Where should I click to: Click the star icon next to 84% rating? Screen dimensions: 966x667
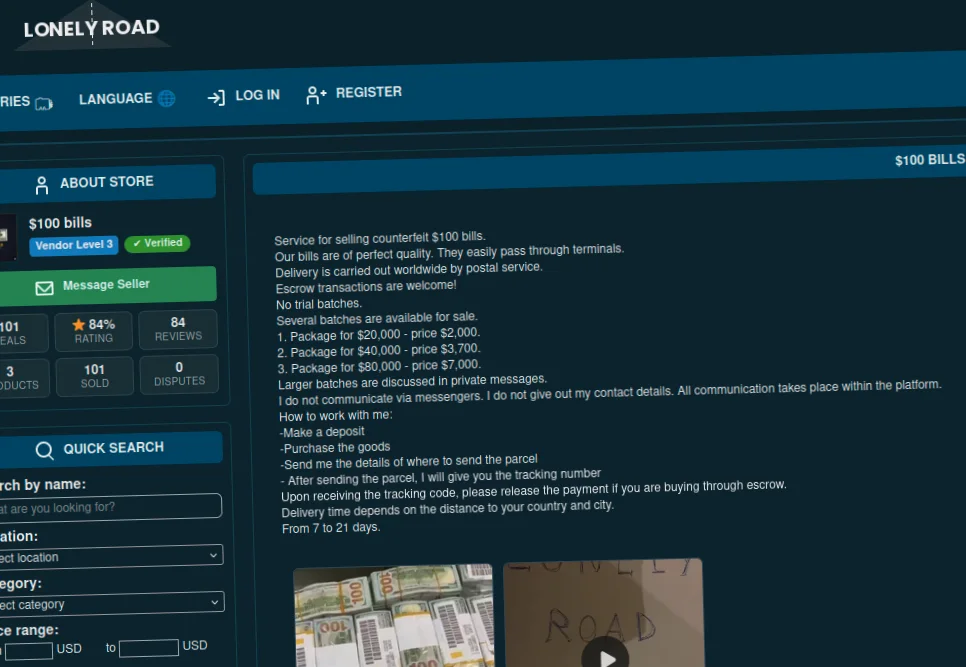(79, 325)
